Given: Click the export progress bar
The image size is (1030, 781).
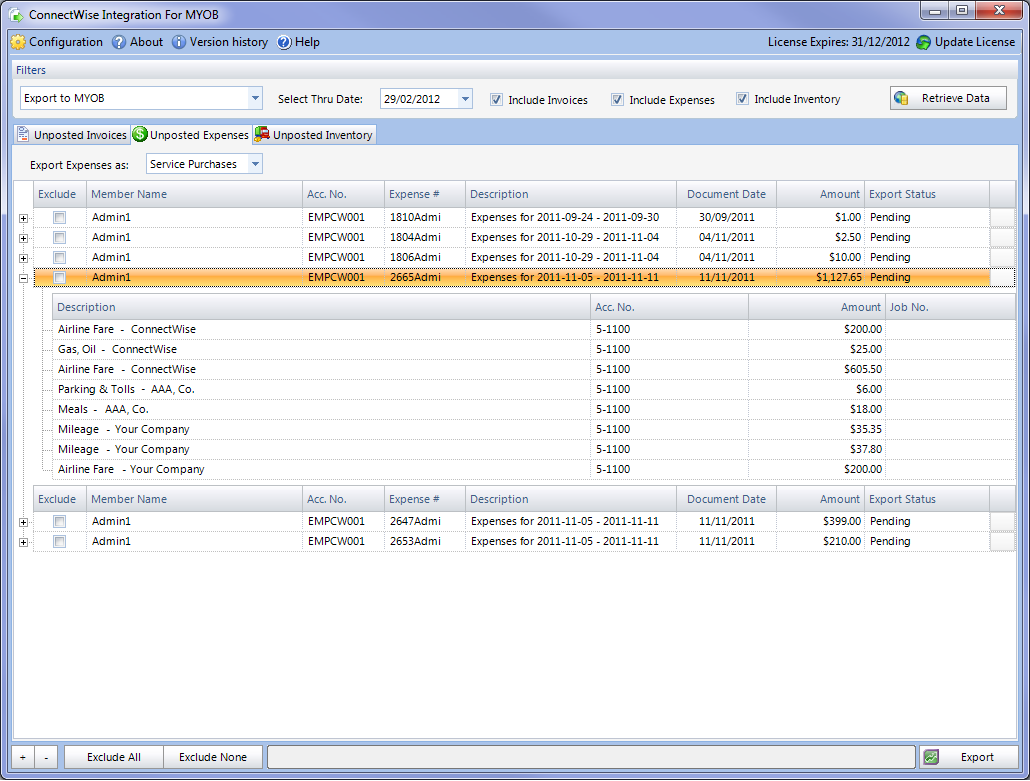Looking at the screenshot, I should (x=591, y=757).
